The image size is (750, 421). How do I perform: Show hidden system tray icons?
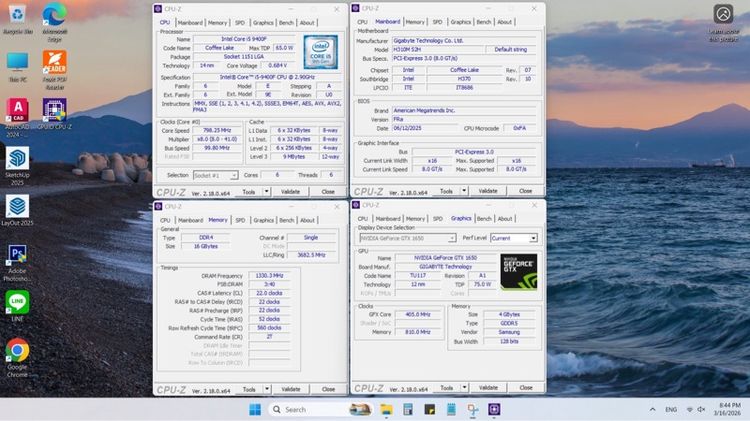click(652, 410)
